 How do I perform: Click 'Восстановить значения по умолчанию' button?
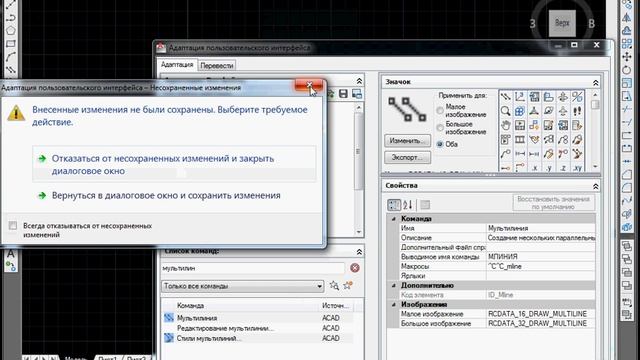click(x=553, y=203)
